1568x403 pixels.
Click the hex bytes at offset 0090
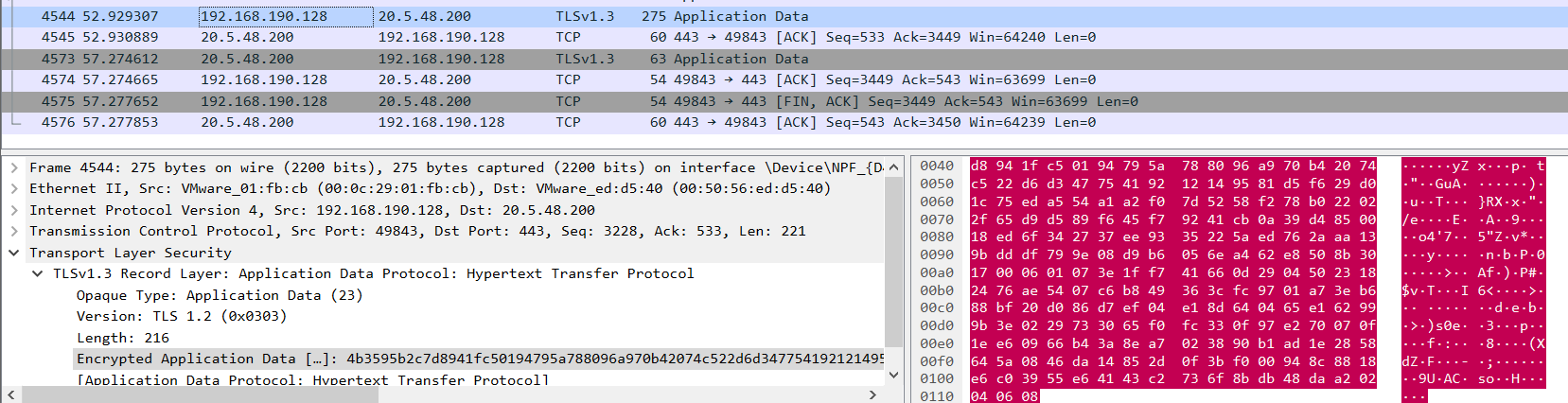(x=1172, y=254)
